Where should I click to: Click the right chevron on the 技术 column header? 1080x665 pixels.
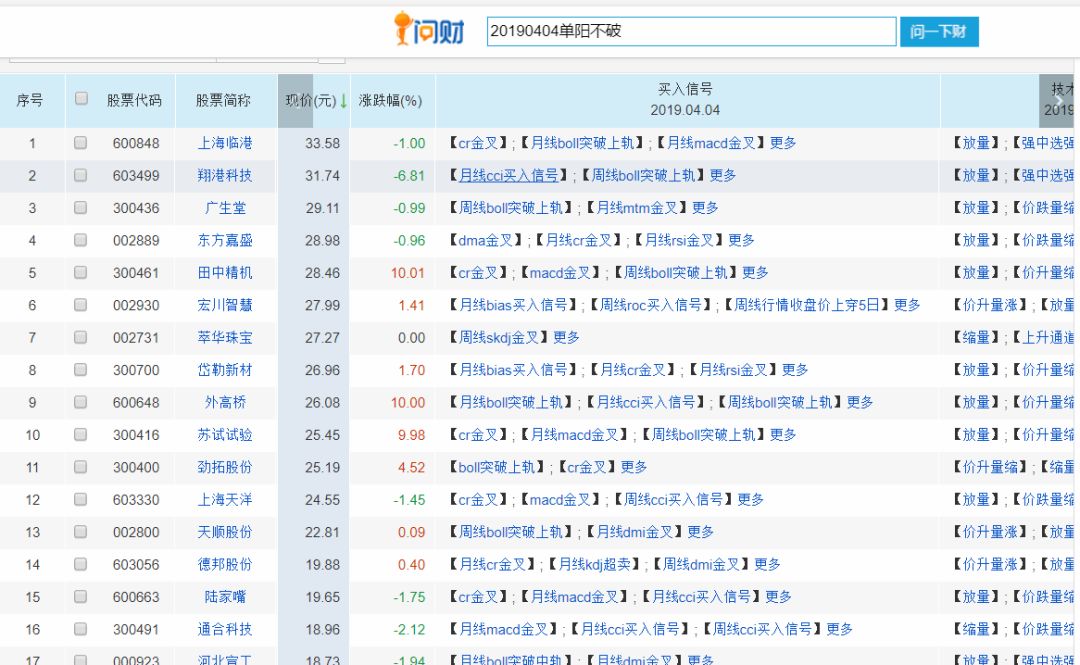tap(1060, 101)
